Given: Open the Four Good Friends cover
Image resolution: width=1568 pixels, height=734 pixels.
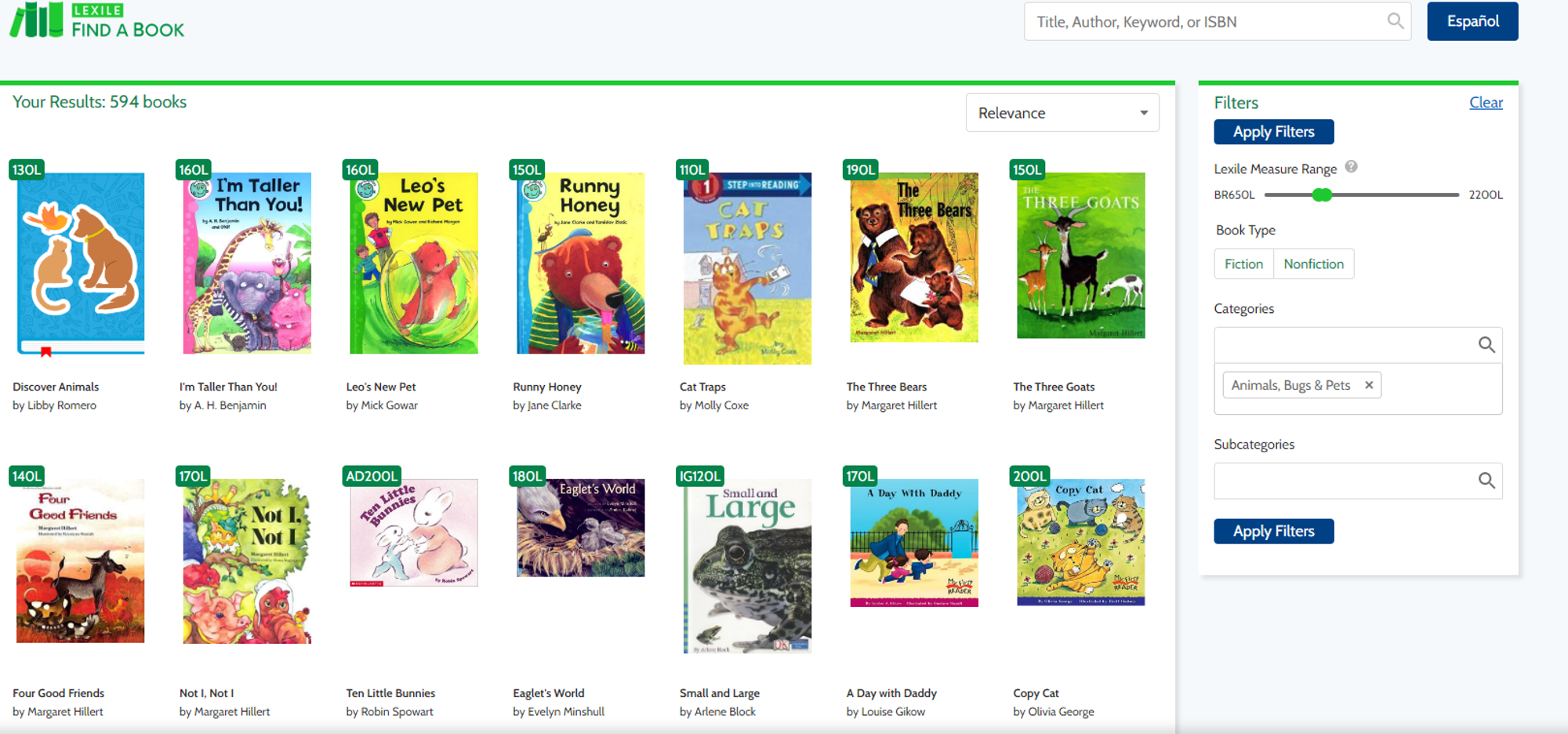Looking at the screenshot, I should (81, 561).
